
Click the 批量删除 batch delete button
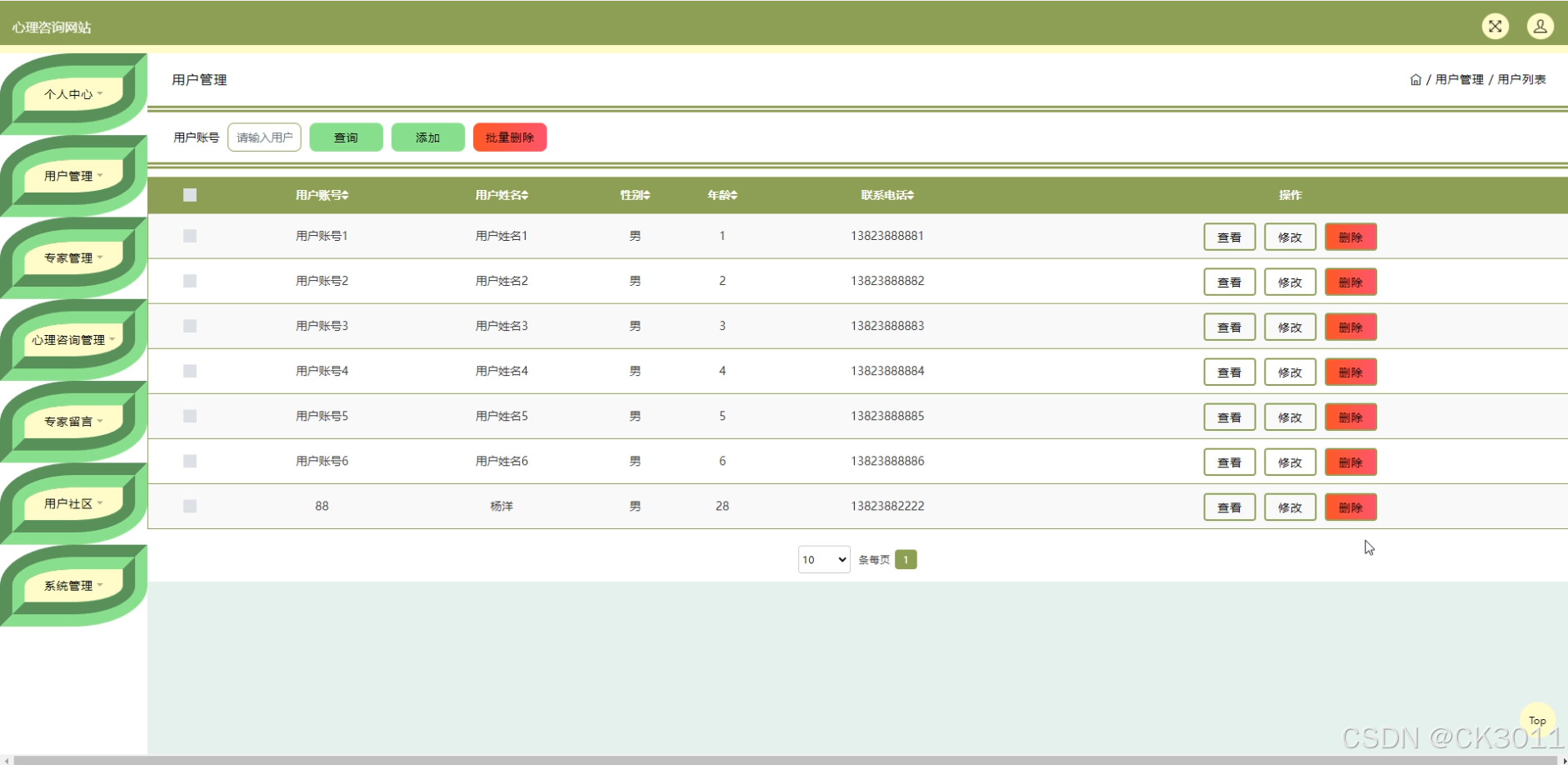coord(510,137)
